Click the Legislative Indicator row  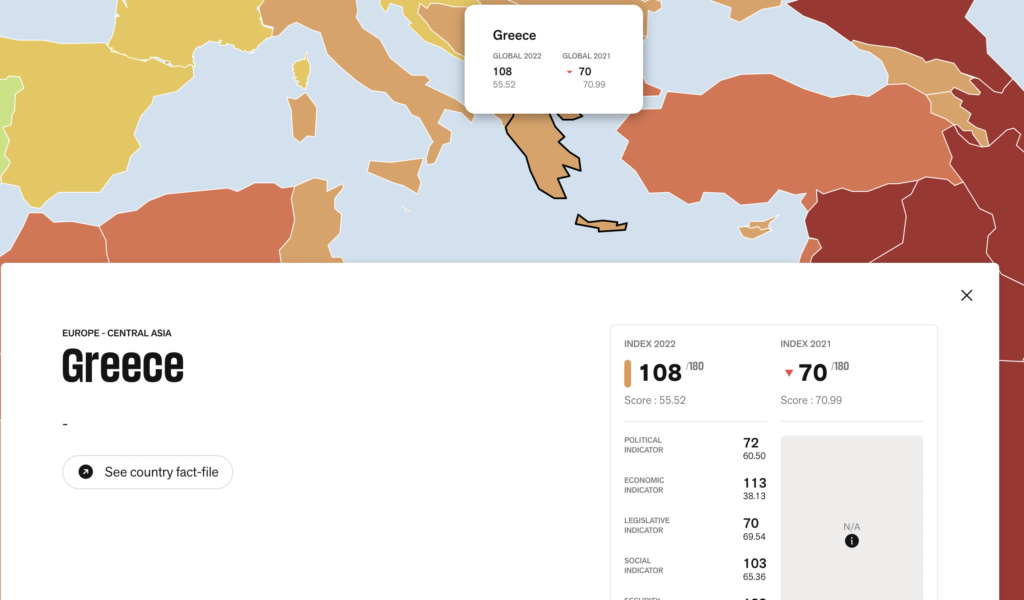(x=693, y=528)
